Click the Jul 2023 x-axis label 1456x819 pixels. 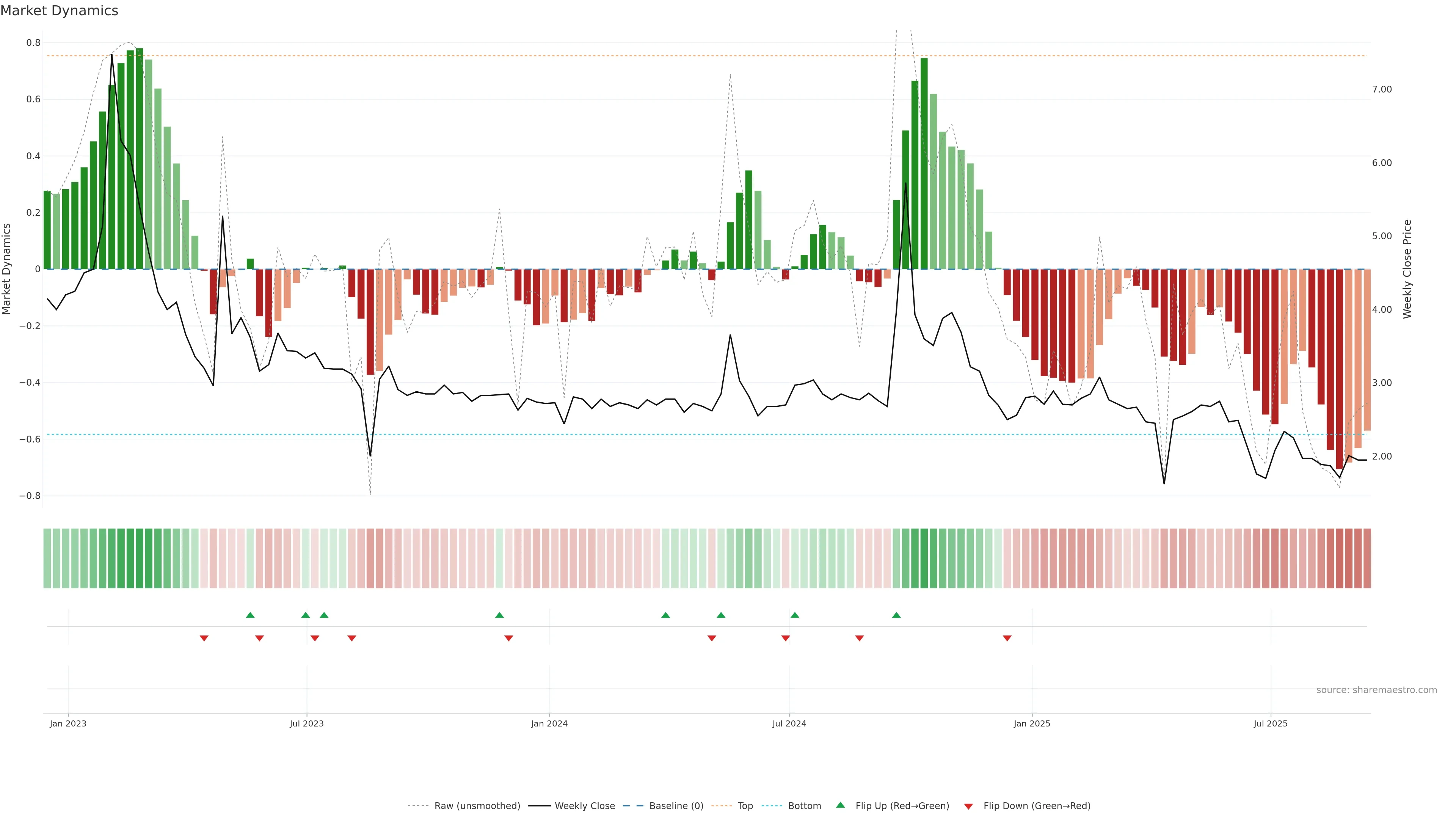click(306, 723)
